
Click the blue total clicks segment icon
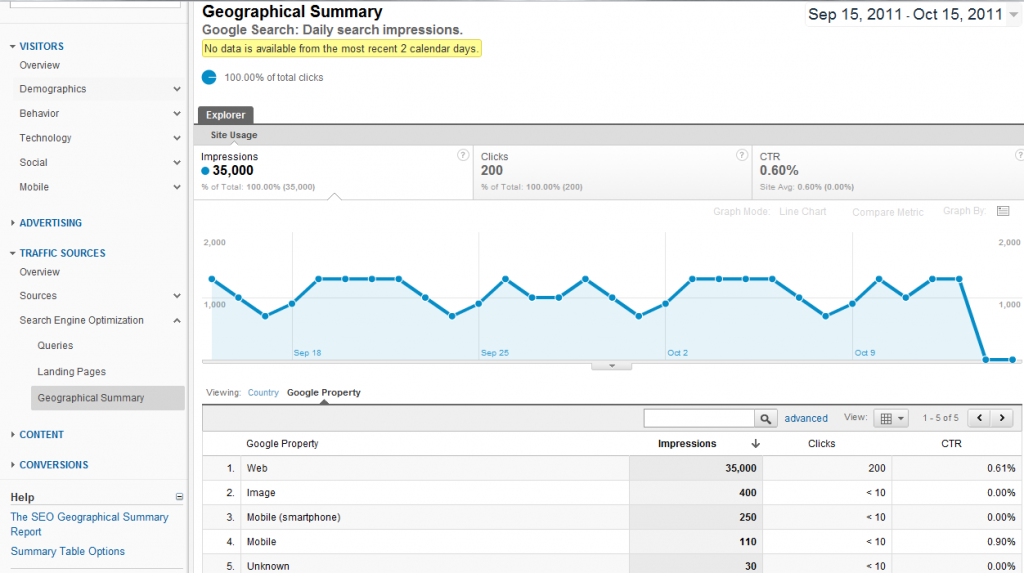(209, 77)
